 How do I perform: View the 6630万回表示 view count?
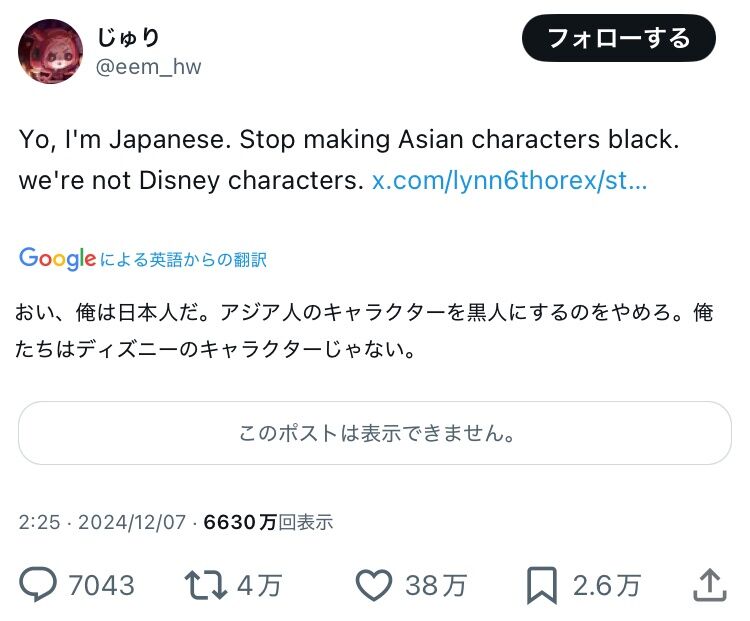point(268,522)
